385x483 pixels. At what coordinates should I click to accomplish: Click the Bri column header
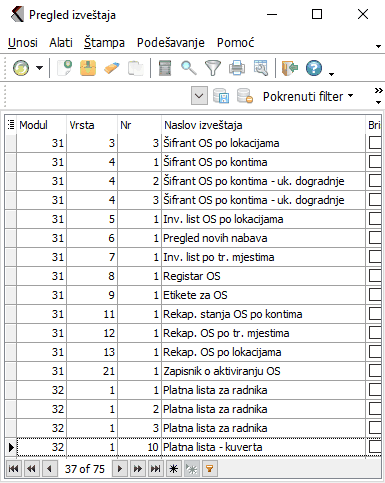pos(374,125)
